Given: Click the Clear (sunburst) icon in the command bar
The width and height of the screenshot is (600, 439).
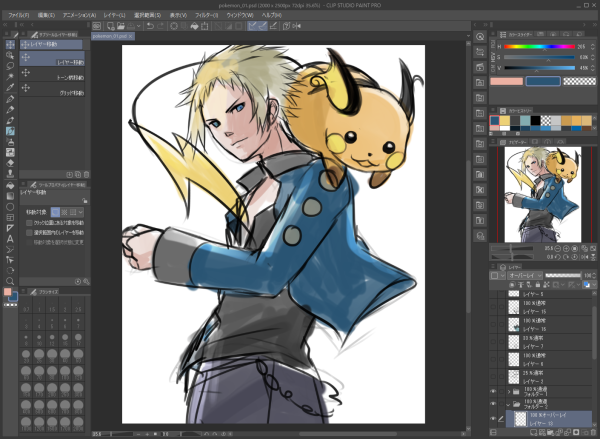Looking at the screenshot, I should (x=174, y=26).
